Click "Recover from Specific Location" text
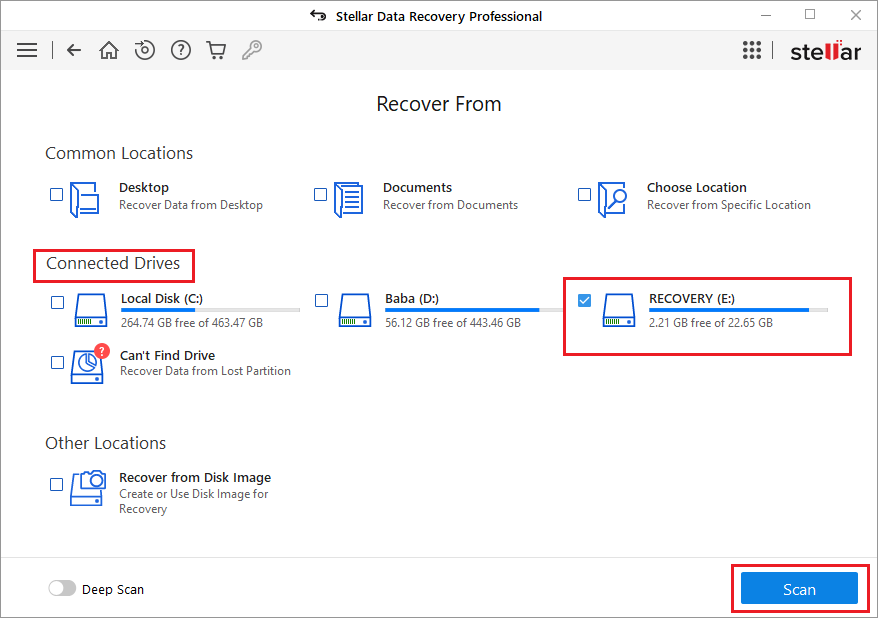Screen dimensions: 878x618 coord(728,205)
